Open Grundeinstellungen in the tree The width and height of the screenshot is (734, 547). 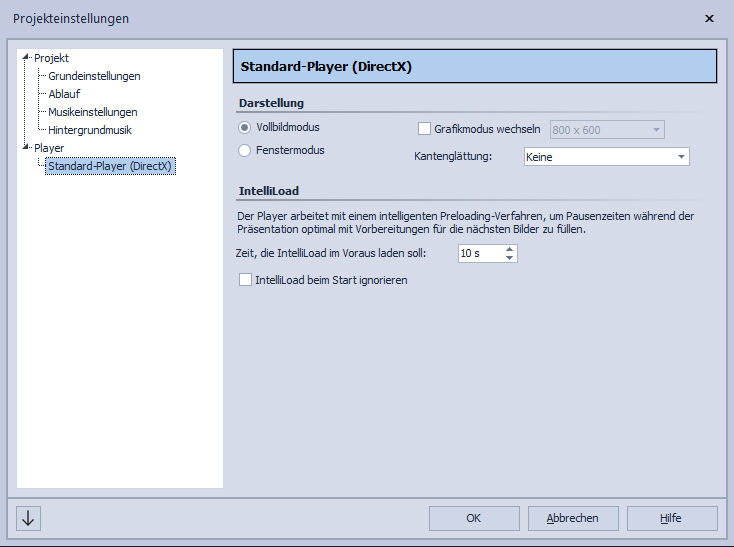point(94,76)
